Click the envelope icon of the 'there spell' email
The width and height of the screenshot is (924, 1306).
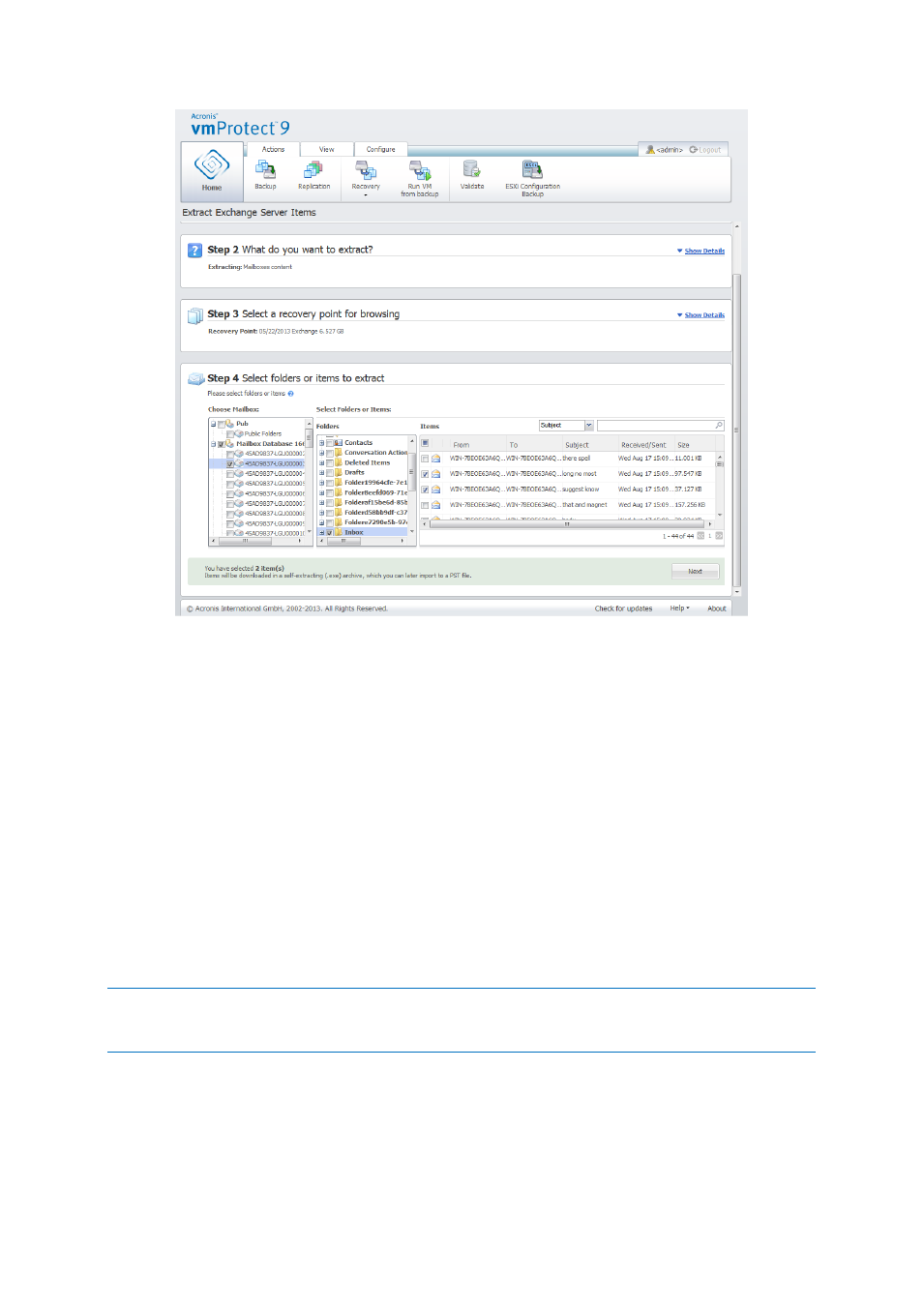(436, 459)
